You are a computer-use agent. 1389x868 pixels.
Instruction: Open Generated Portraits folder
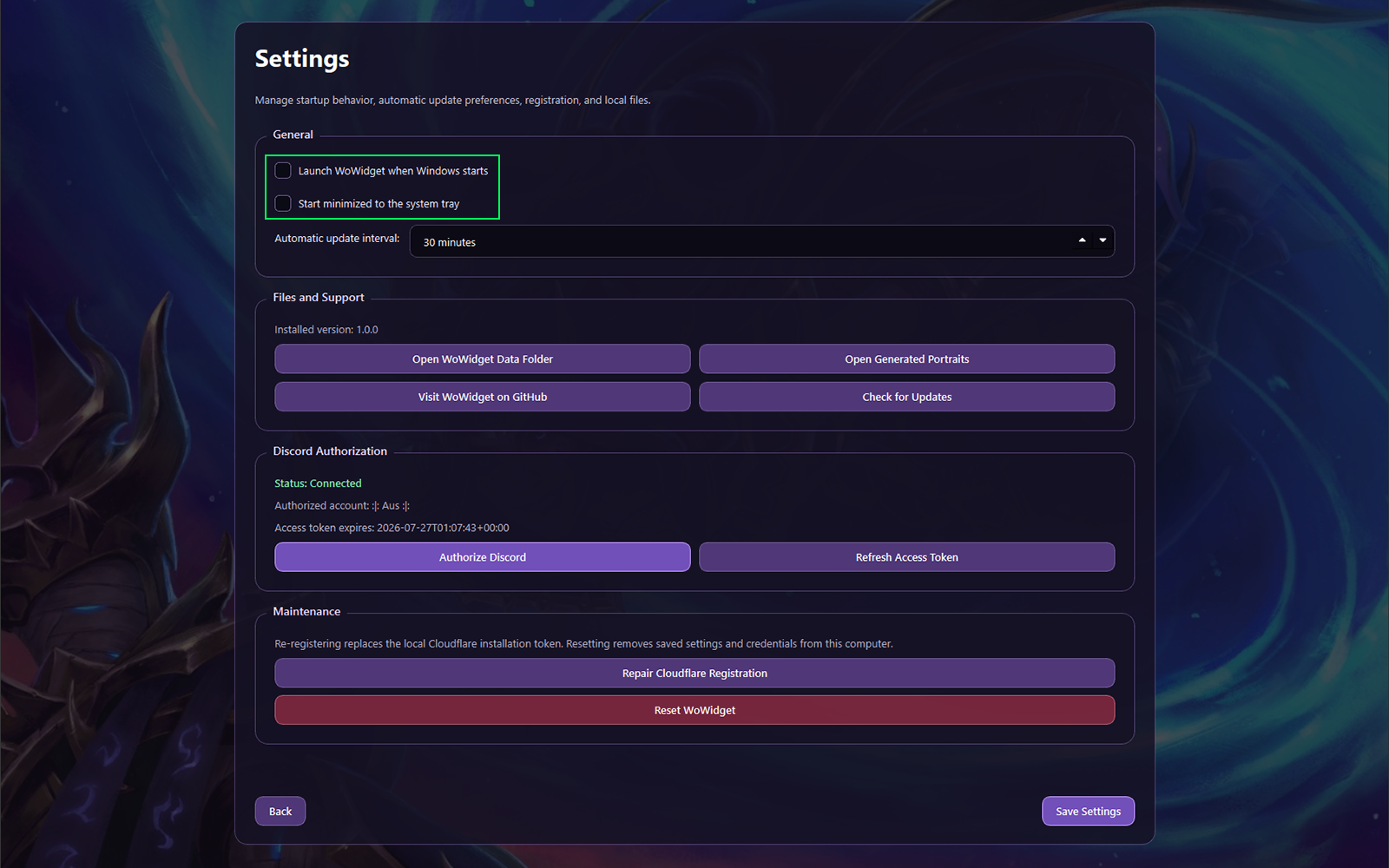pos(907,358)
